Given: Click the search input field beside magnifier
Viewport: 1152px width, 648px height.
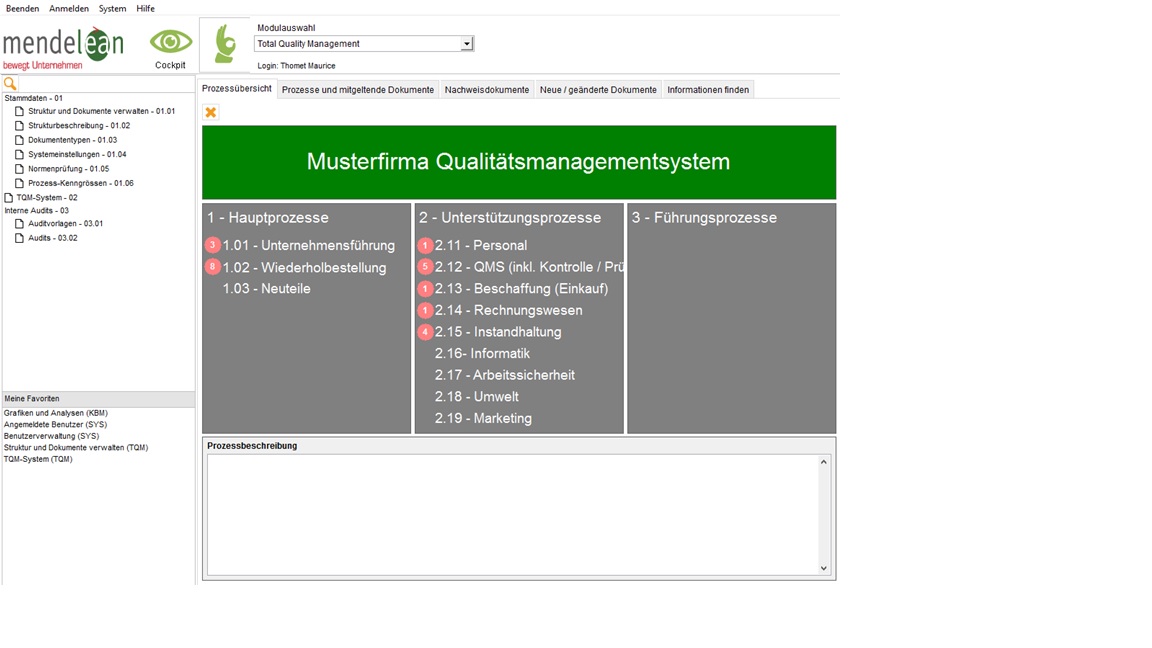Looking at the screenshot, I should pos(106,84).
